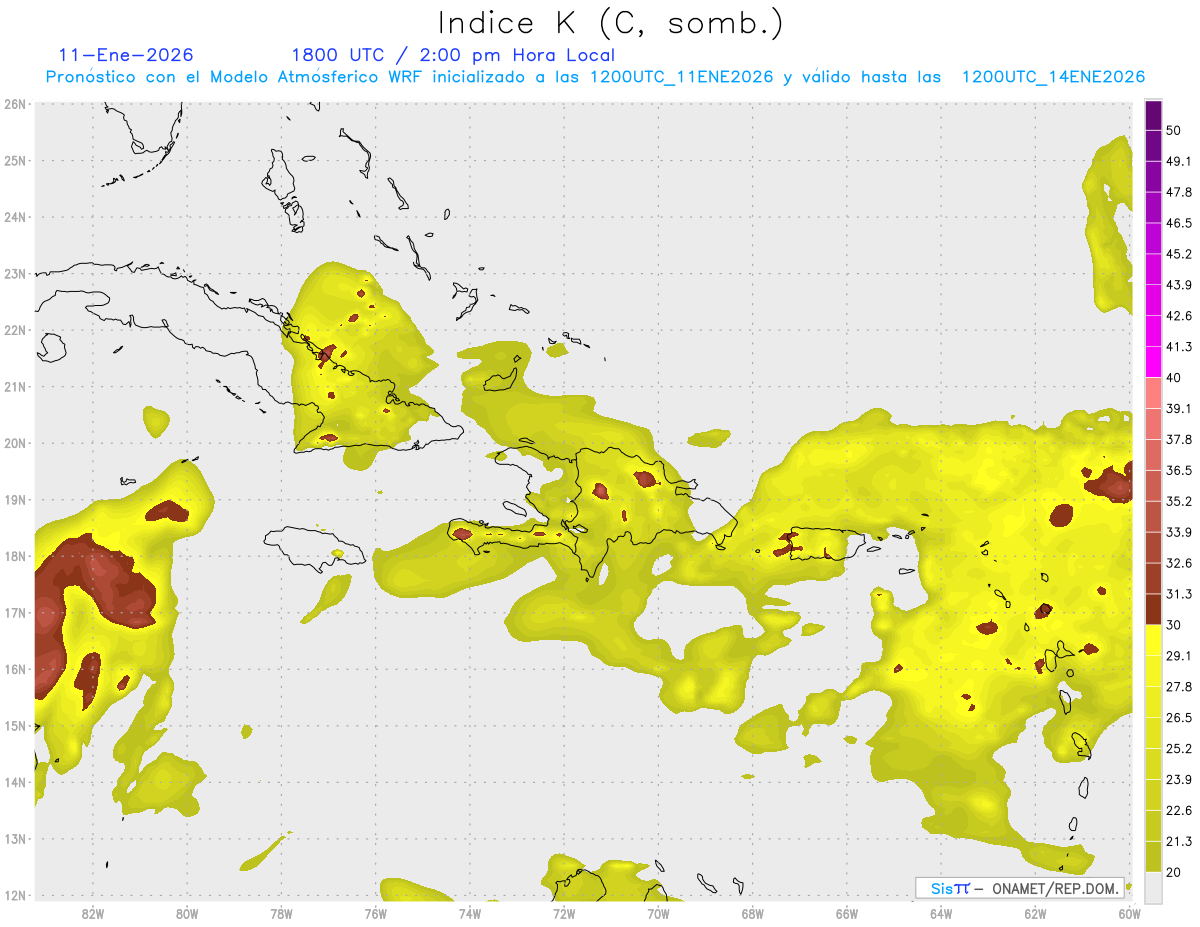Click the color bar label "32.6"

tap(1179, 563)
